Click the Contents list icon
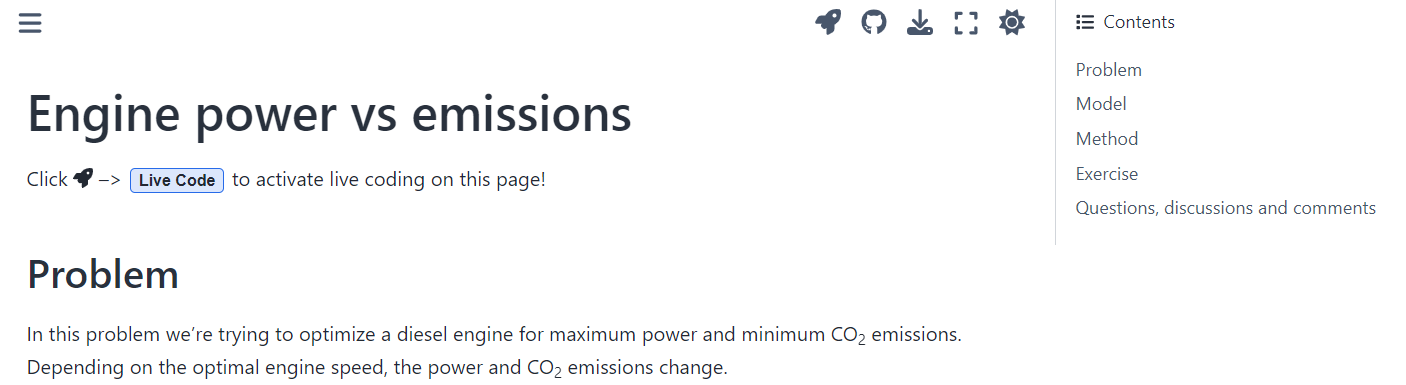The width and height of the screenshot is (1406, 385). click(x=1084, y=22)
